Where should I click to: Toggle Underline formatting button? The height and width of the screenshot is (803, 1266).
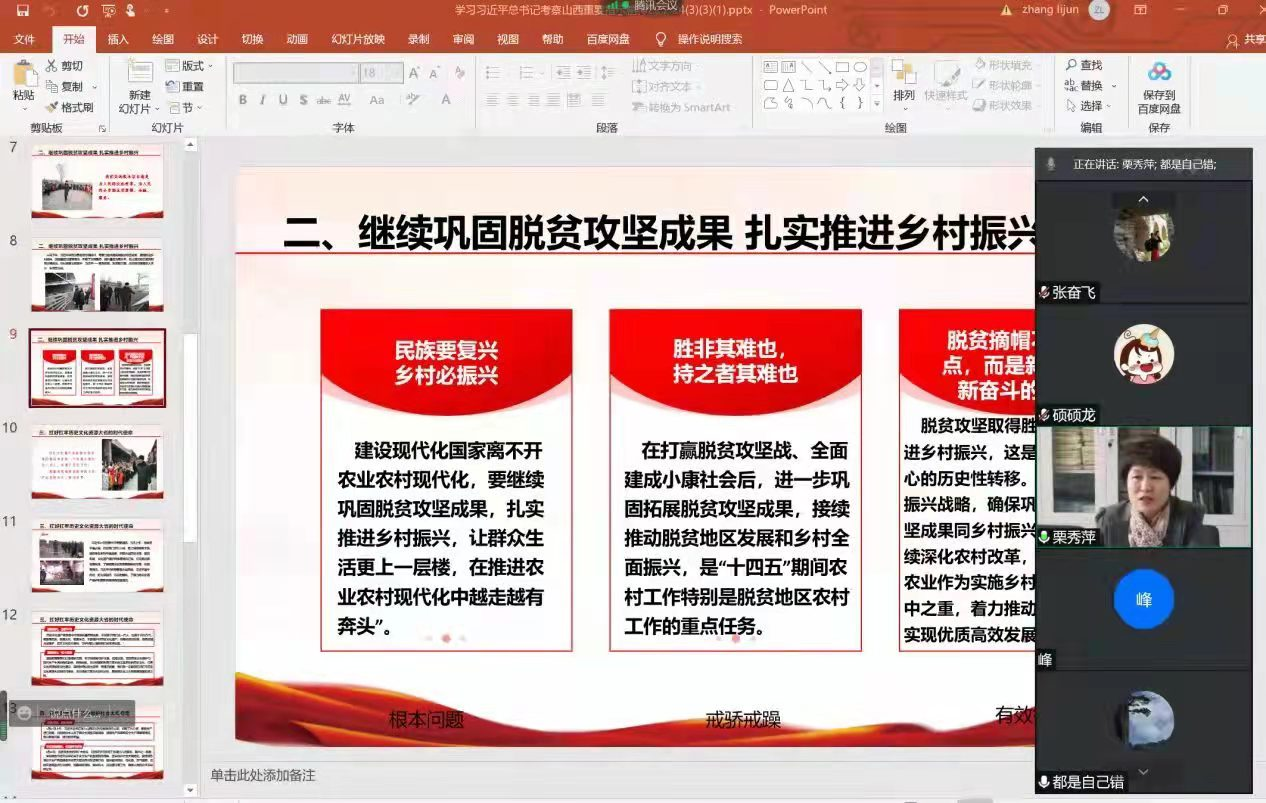click(x=283, y=100)
